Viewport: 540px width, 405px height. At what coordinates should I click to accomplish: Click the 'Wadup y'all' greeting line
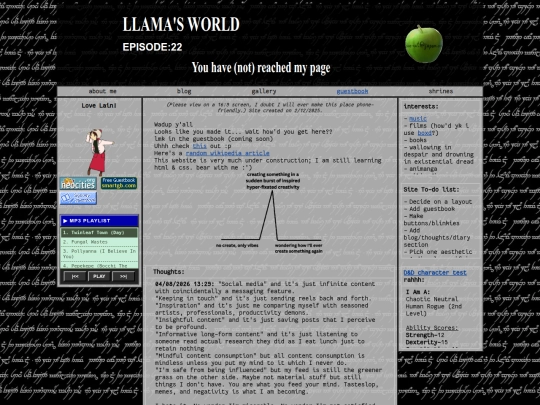(173, 125)
